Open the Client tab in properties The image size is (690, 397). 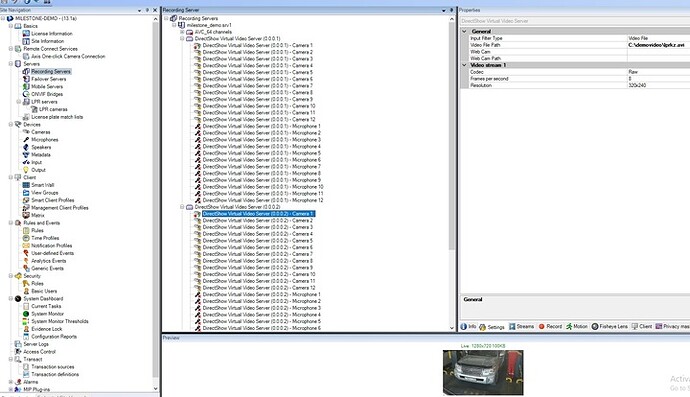tap(642, 327)
